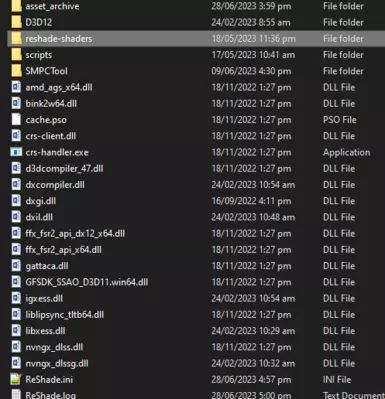Select the amd_ags_x64.dll file name
This screenshot has height=399, width=385.
click(x=59, y=87)
